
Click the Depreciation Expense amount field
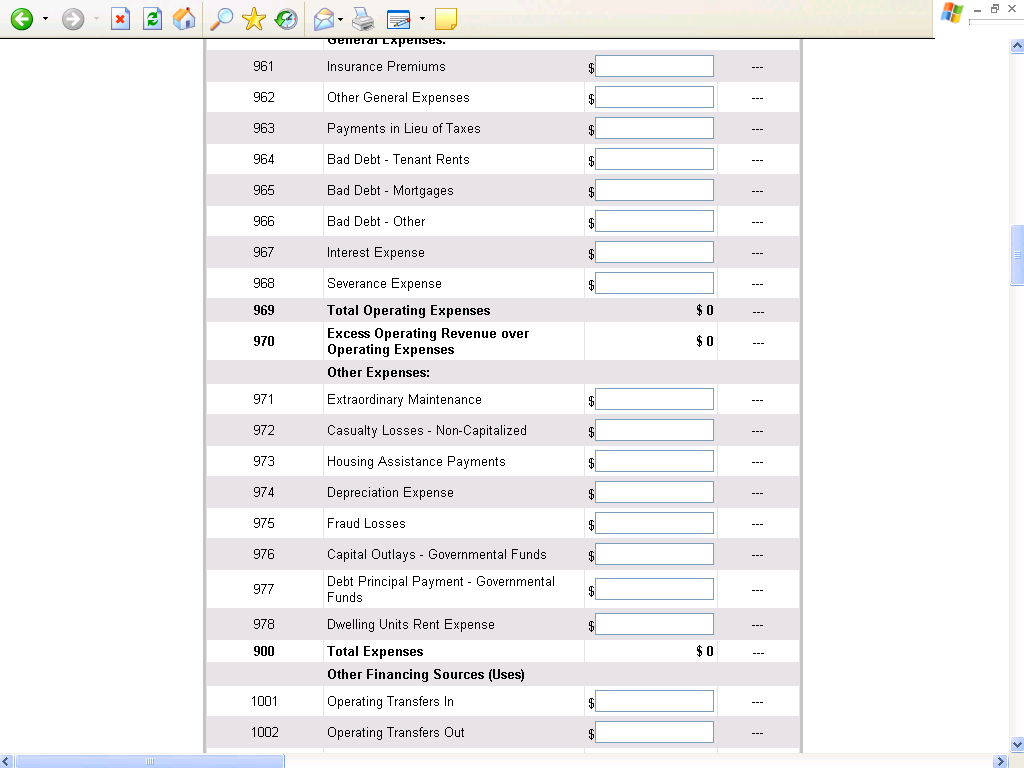pyautogui.click(x=654, y=492)
